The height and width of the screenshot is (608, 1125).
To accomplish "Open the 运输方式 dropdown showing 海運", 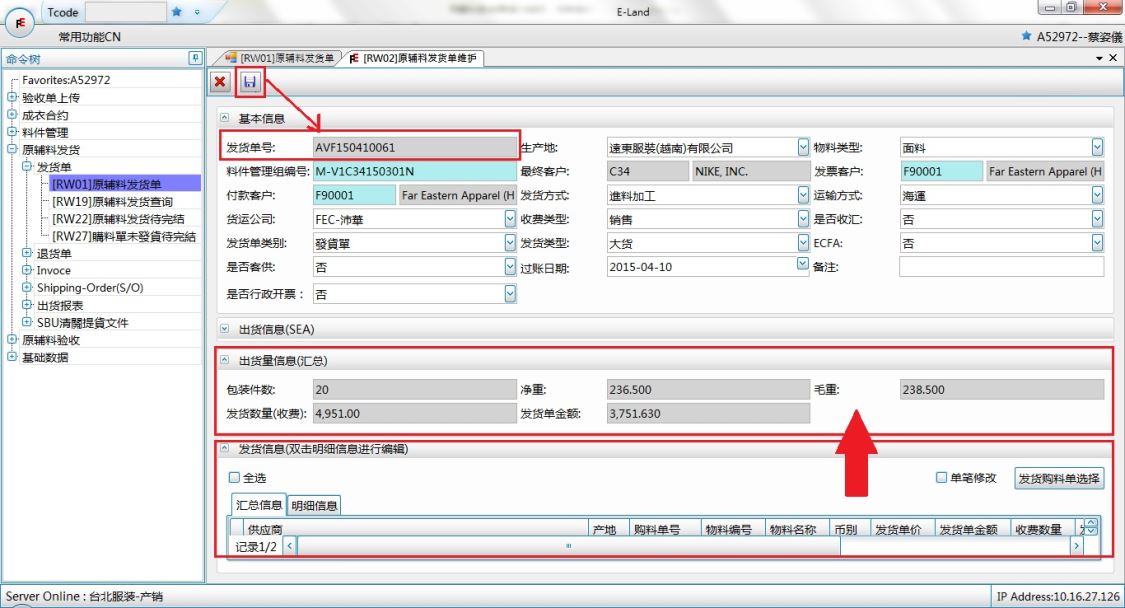I will point(1097,196).
